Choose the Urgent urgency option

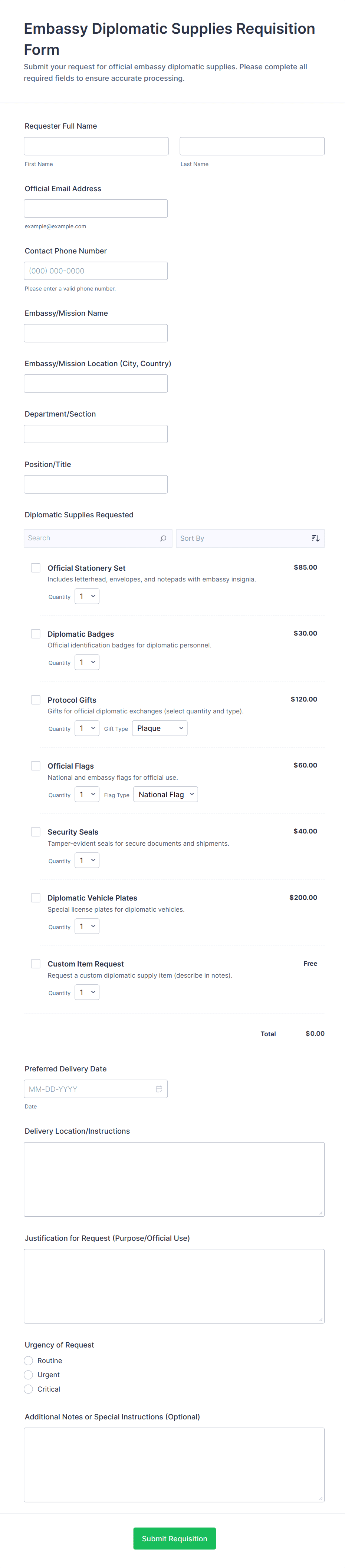29,1375
